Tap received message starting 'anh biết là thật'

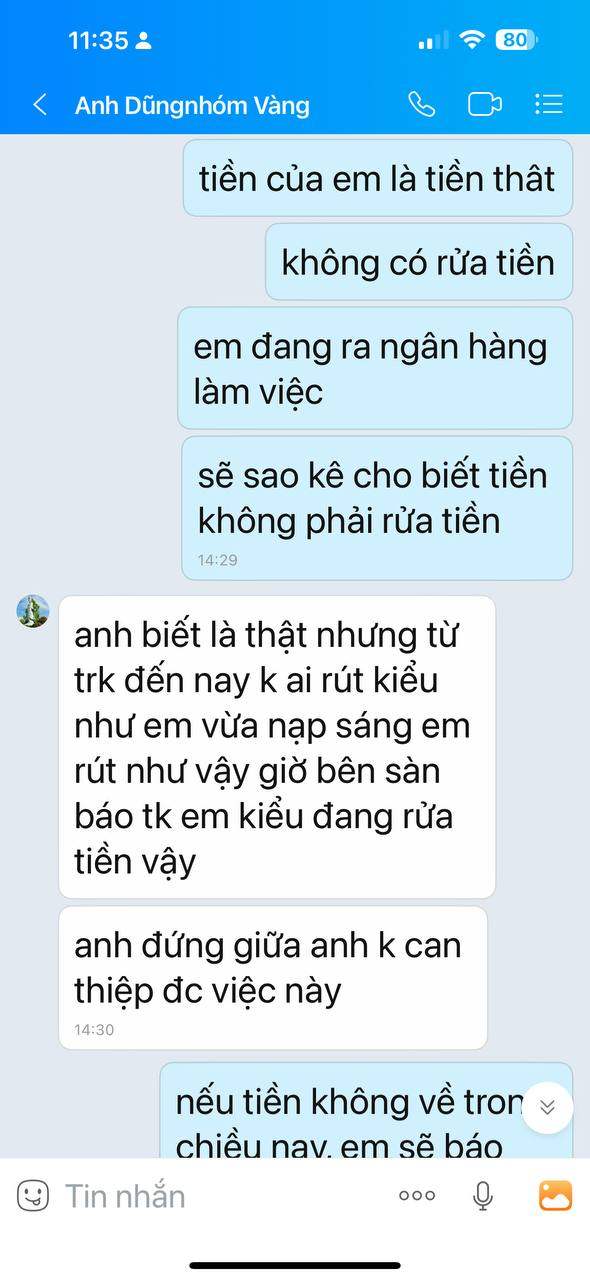tap(277, 747)
